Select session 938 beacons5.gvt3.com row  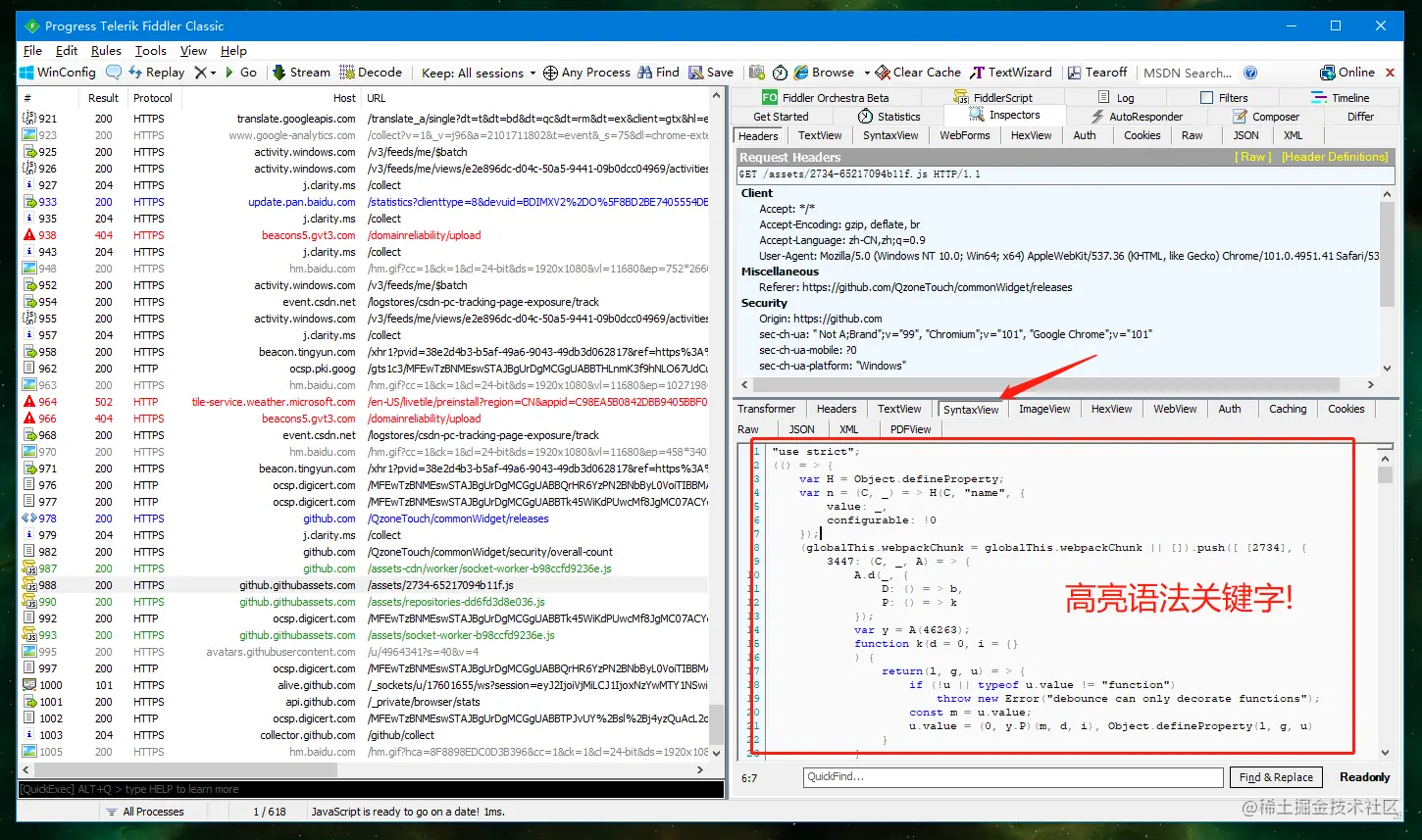tap(364, 235)
